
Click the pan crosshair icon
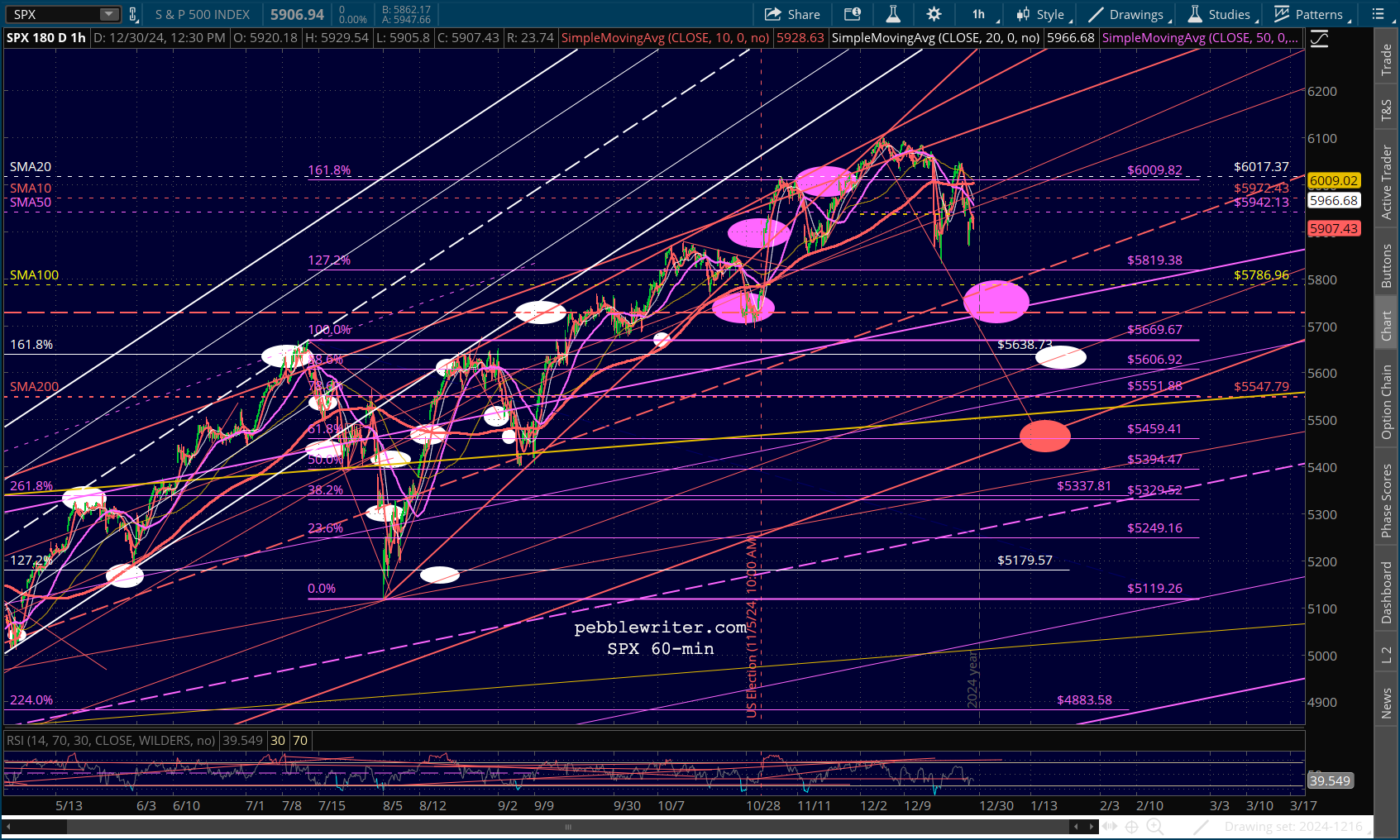coord(1131,826)
